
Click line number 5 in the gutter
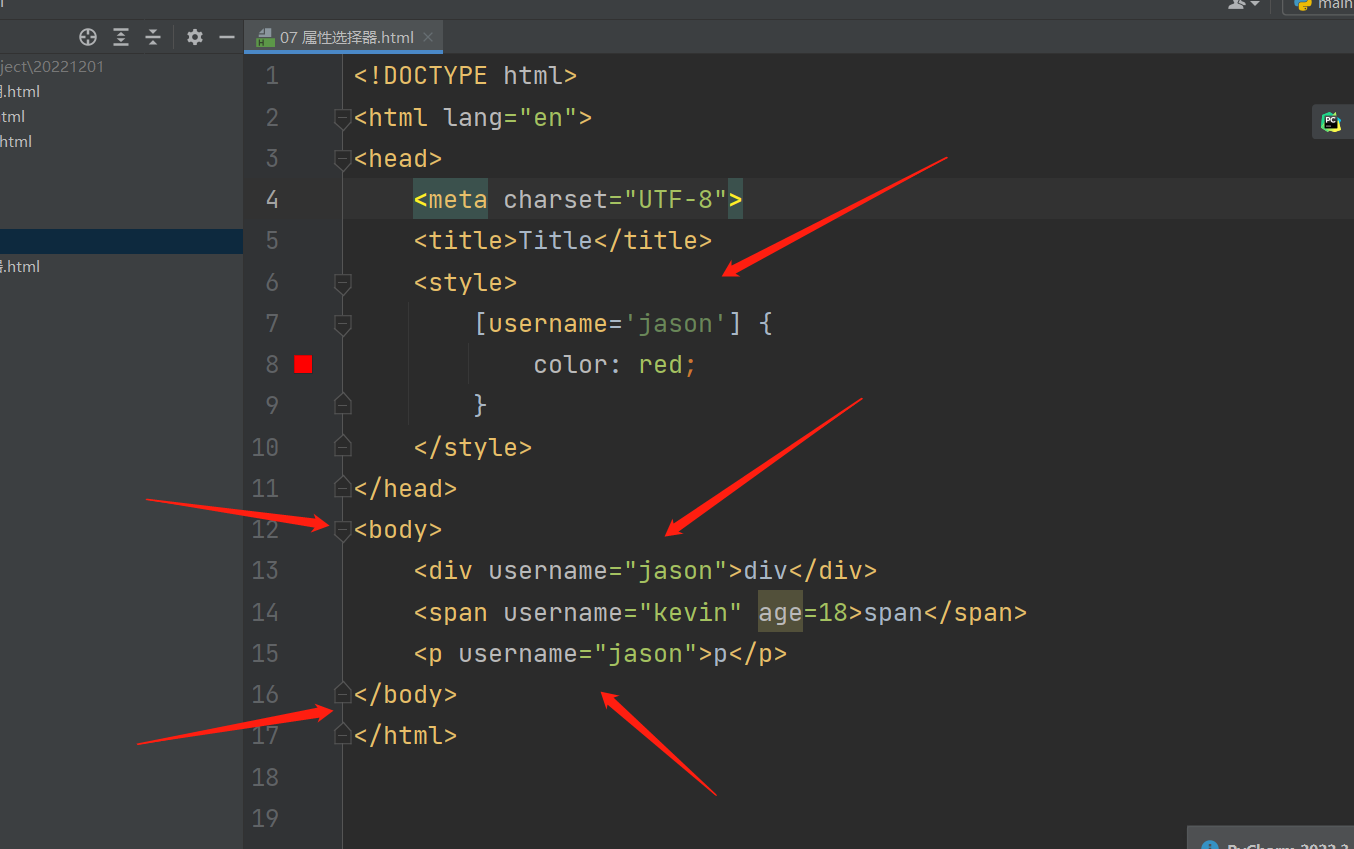pos(272,240)
